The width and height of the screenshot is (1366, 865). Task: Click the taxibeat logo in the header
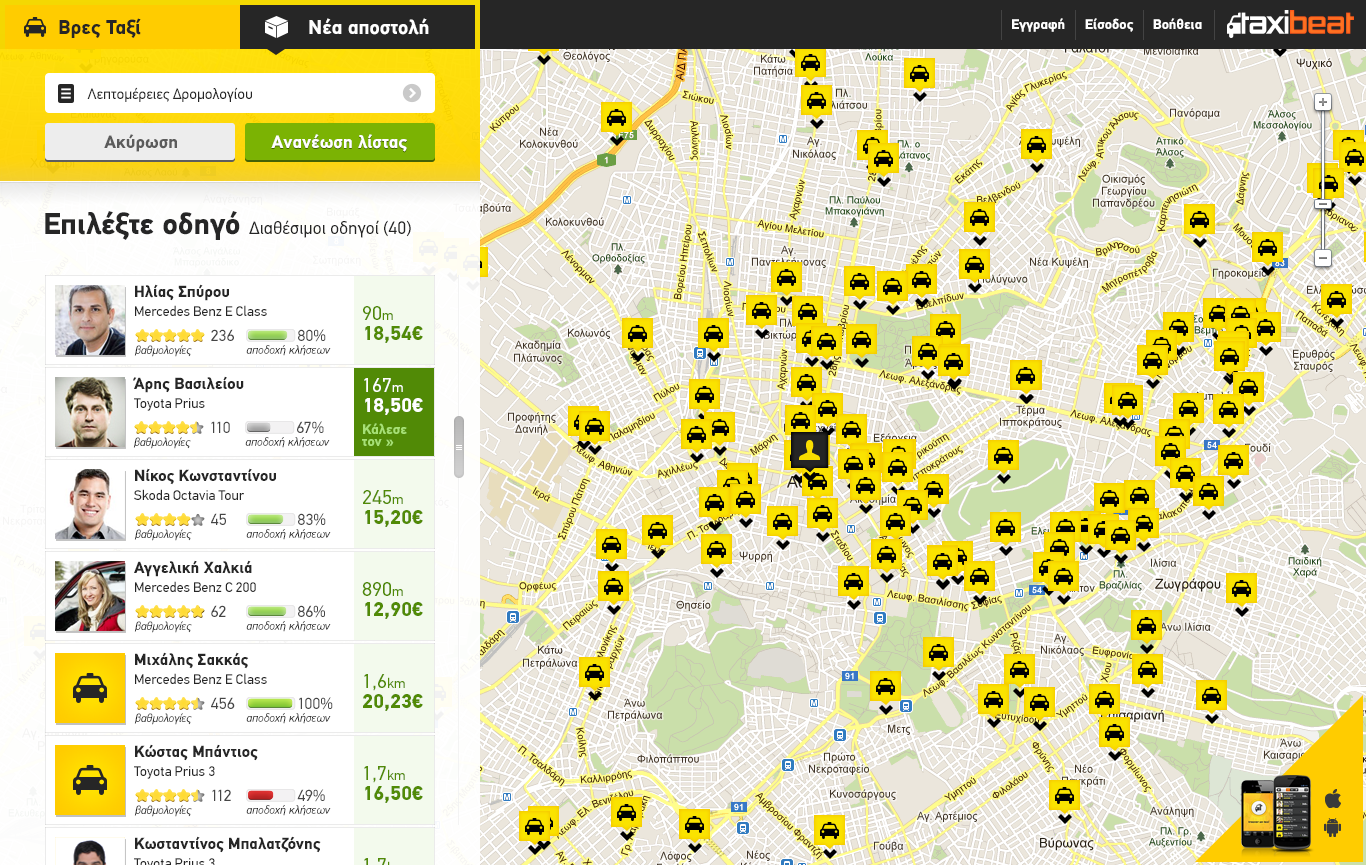[x=1289, y=23]
